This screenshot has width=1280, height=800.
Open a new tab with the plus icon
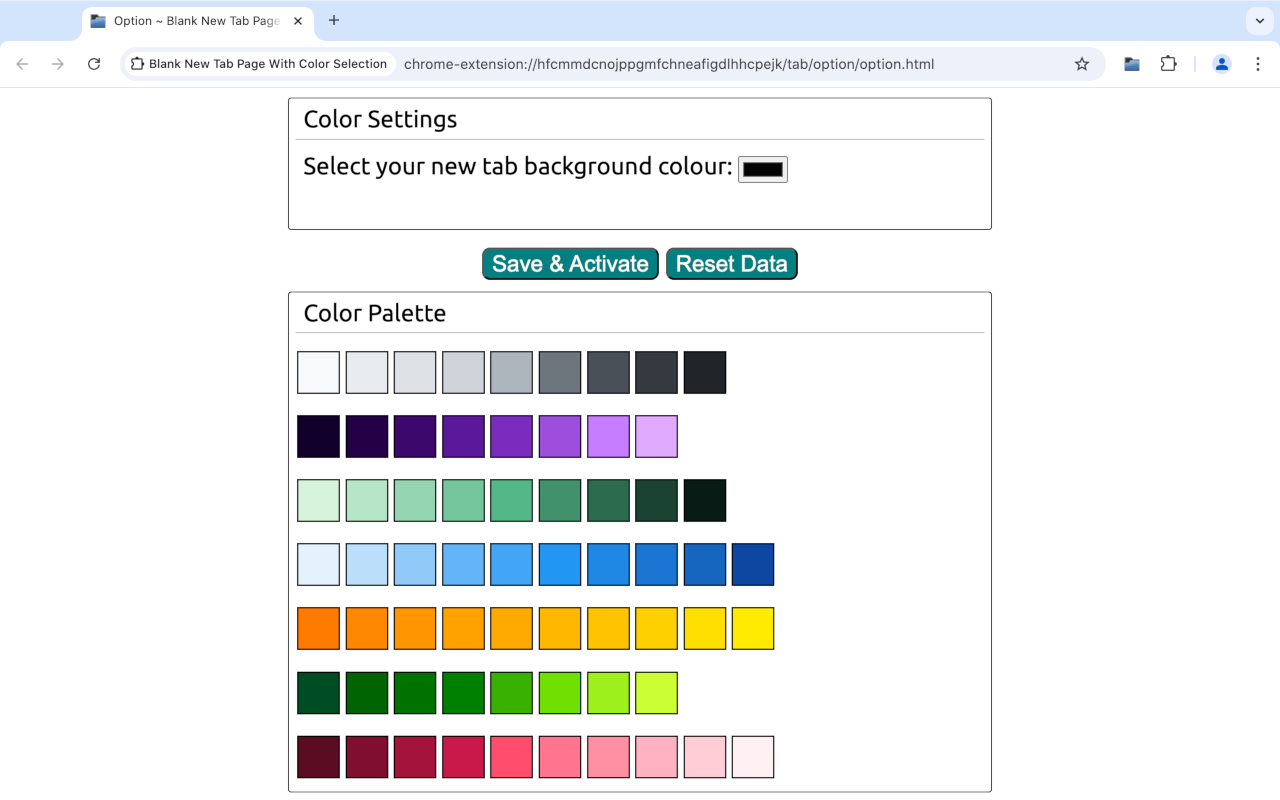[334, 21]
